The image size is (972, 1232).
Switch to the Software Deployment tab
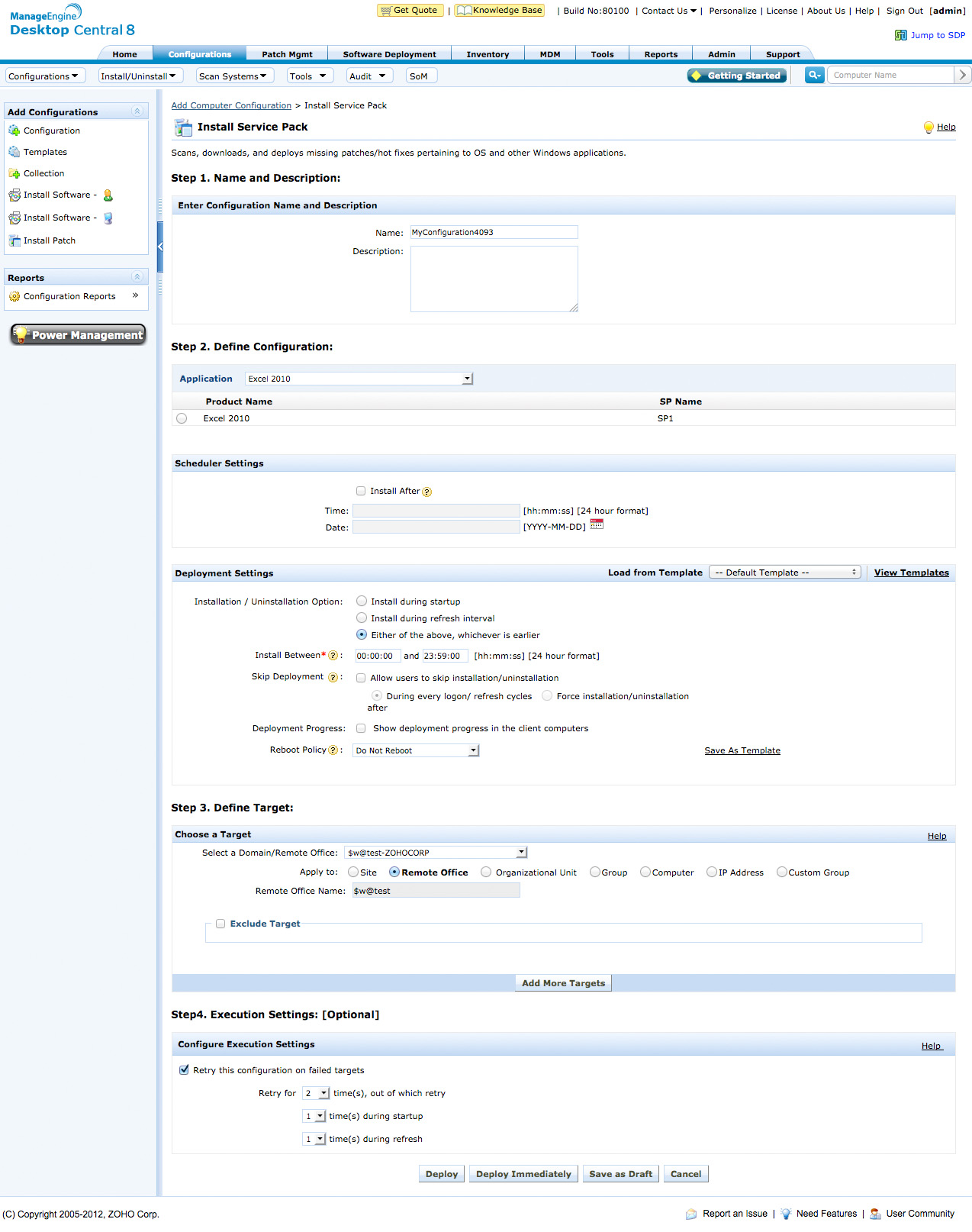[x=389, y=54]
